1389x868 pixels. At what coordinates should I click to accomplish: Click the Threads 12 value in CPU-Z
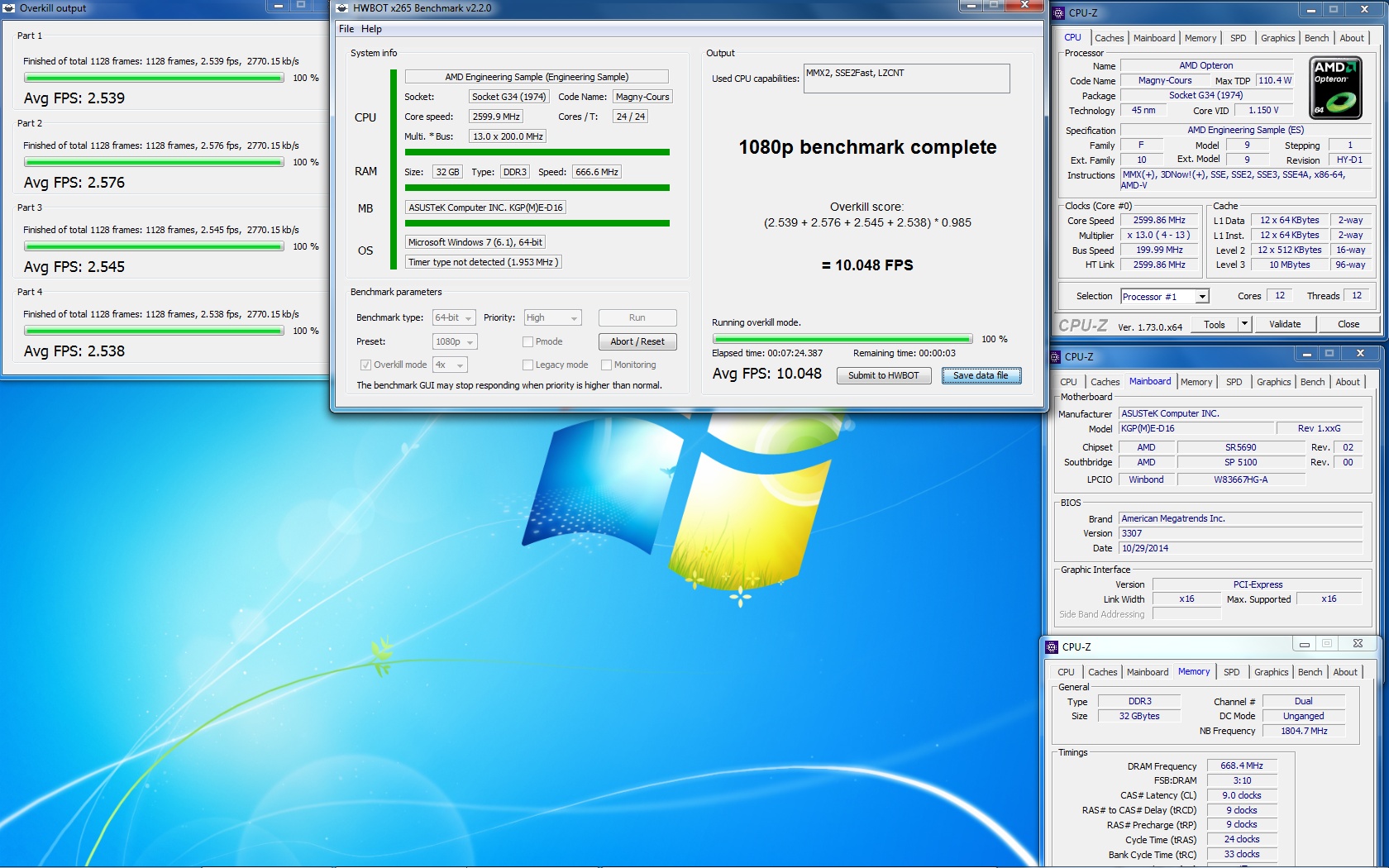tap(1357, 295)
